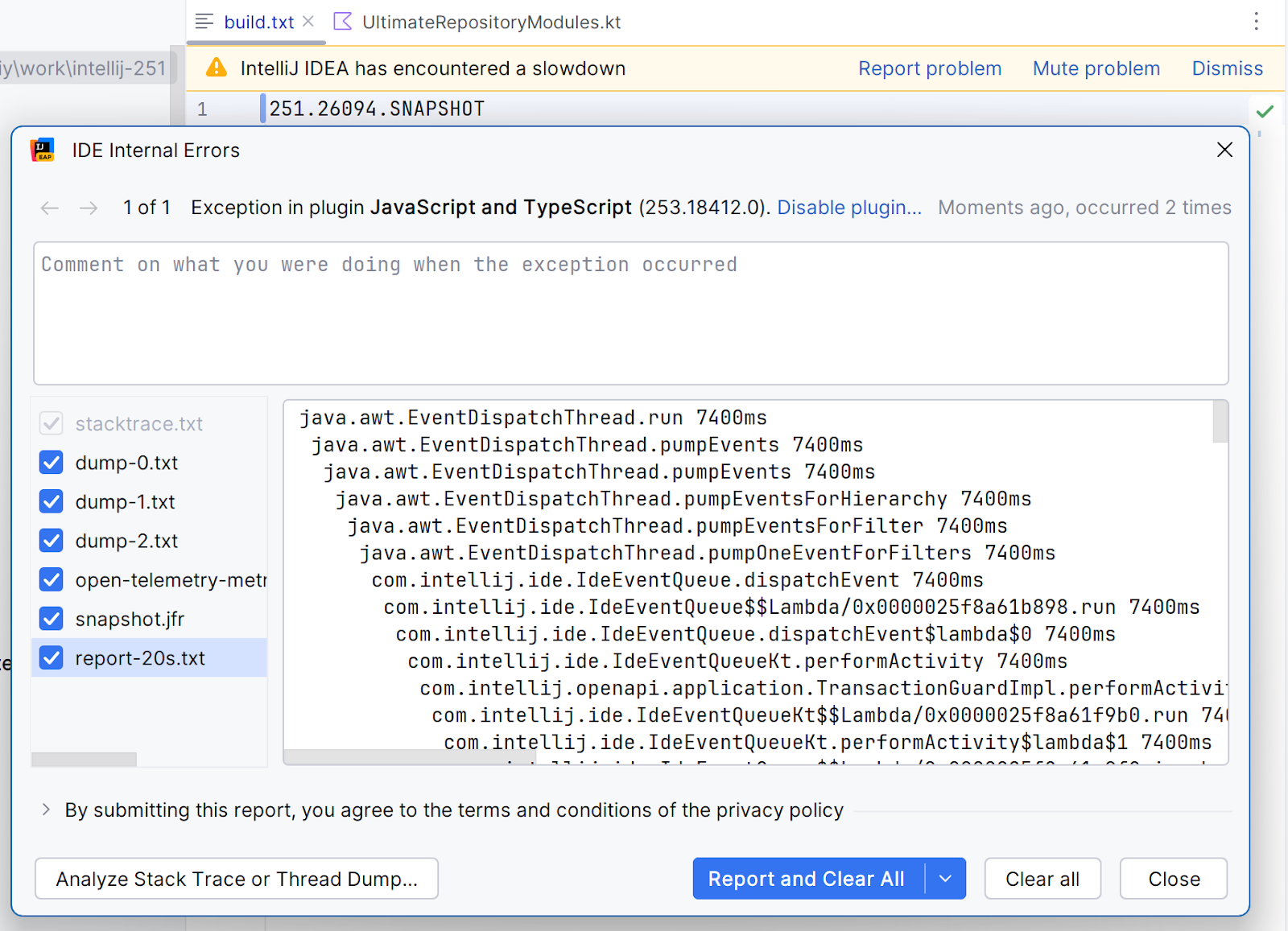Click Mute problem in slowdown banner

click(x=1096, y=68)
